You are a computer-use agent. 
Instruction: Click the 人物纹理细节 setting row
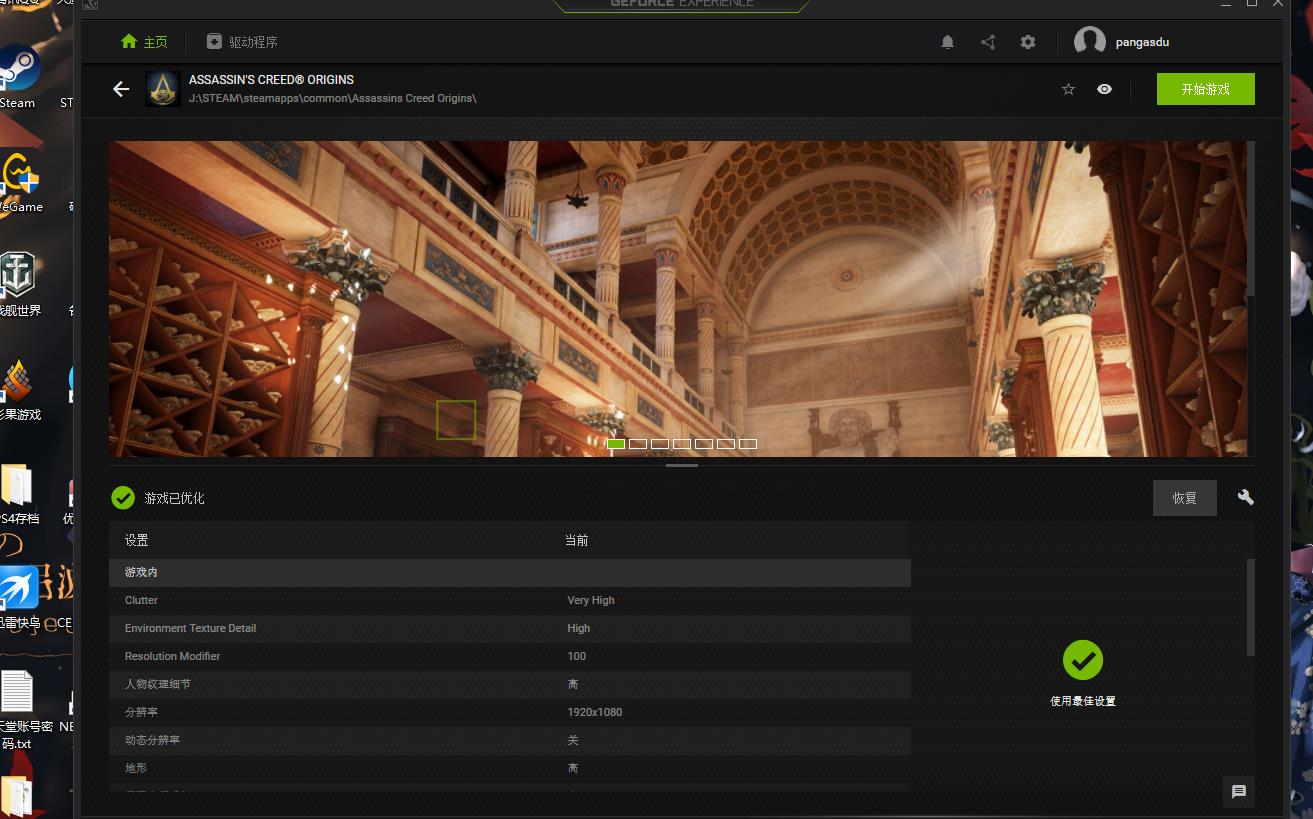pyautogui.click(x=510, y=684)
